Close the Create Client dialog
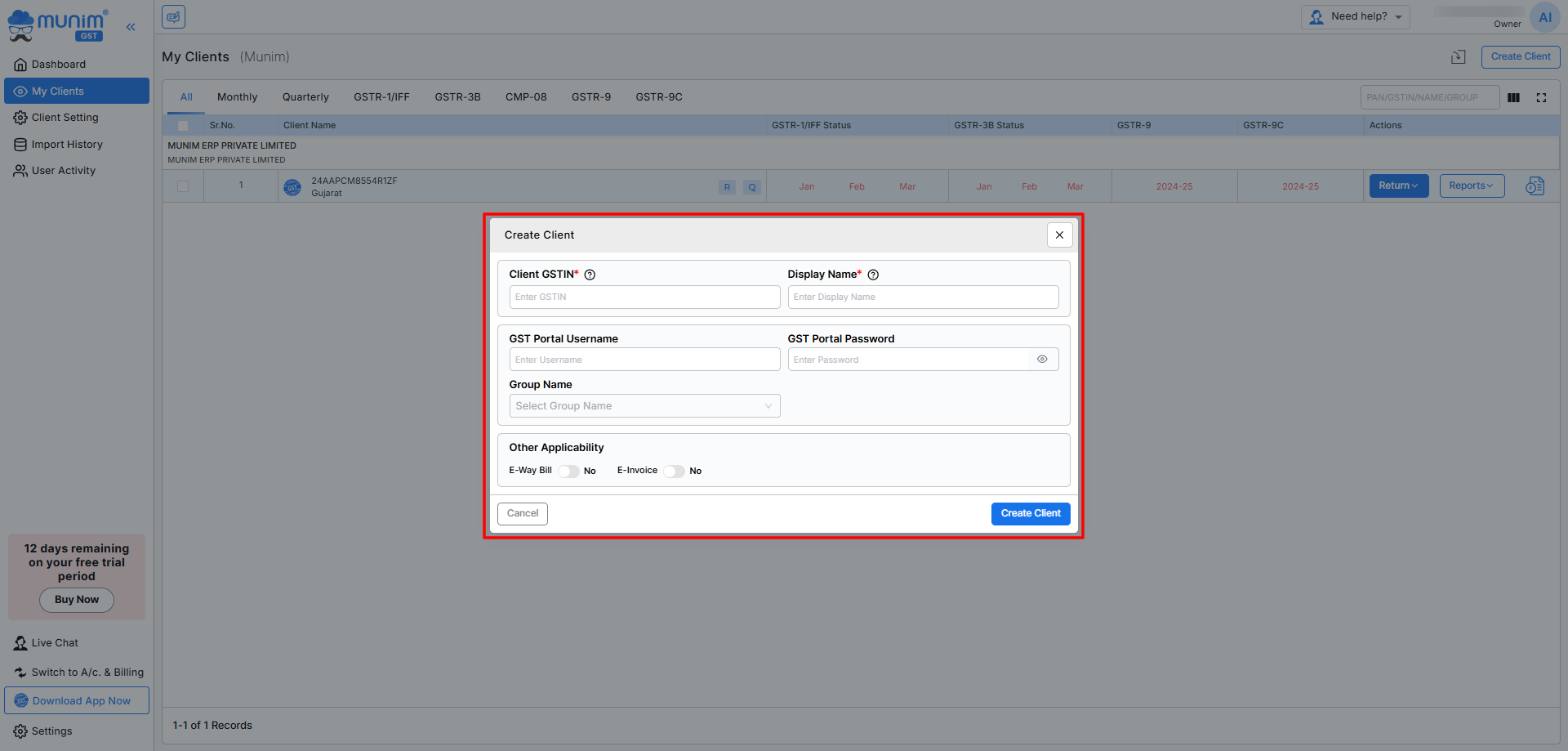 click(x=1059, y=235)
